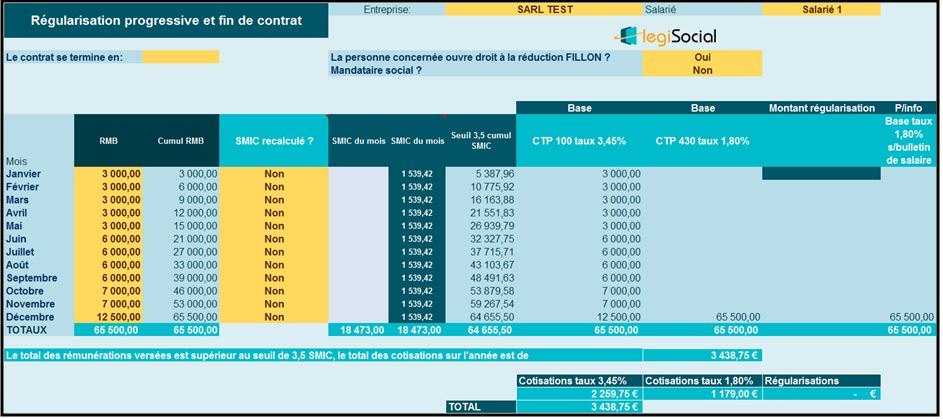Select Juin RMB cell 6 000,00
The image size is (943, 419).
[108, 239]
